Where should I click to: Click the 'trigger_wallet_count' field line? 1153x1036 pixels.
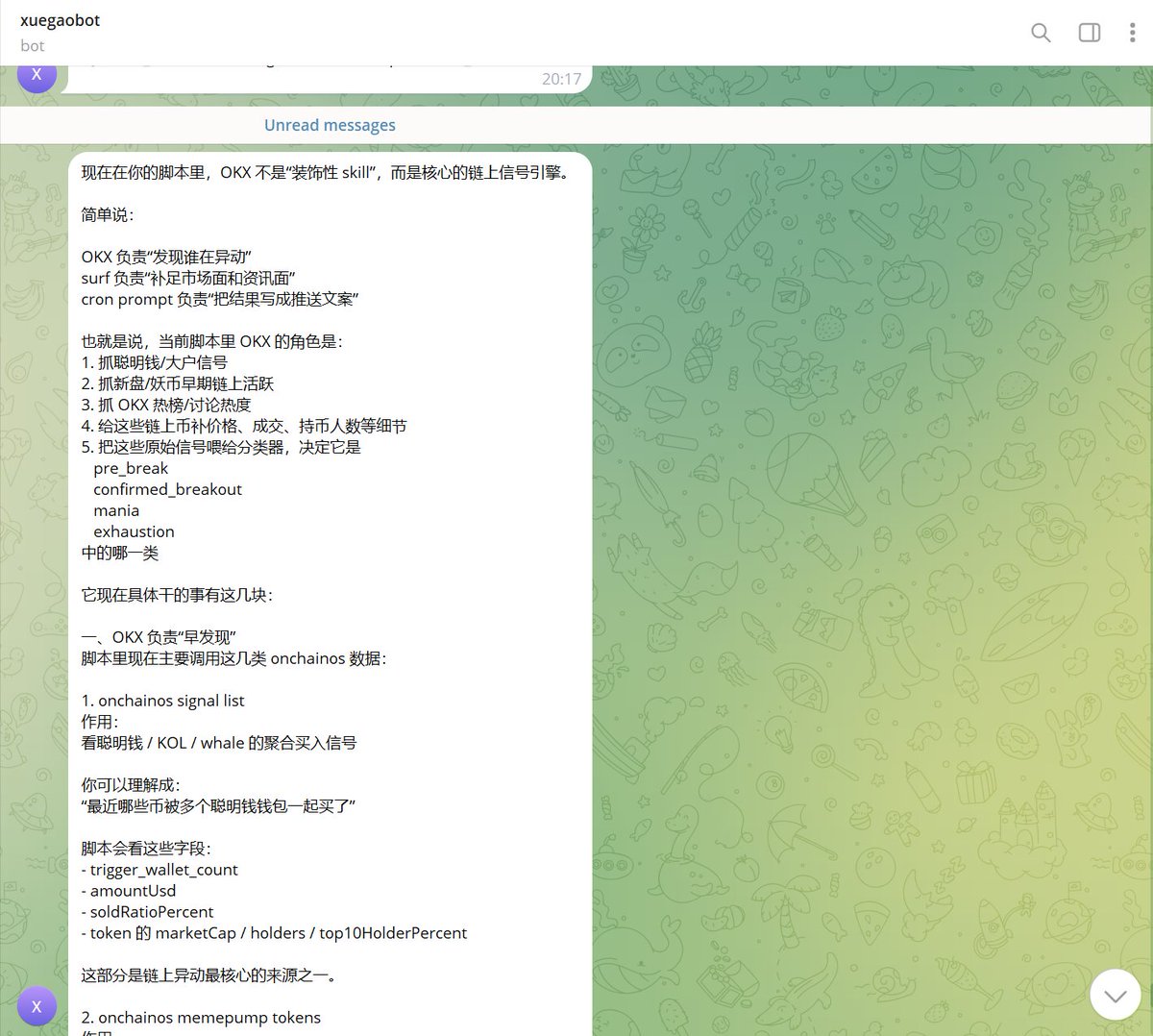(x=161, y=869)
